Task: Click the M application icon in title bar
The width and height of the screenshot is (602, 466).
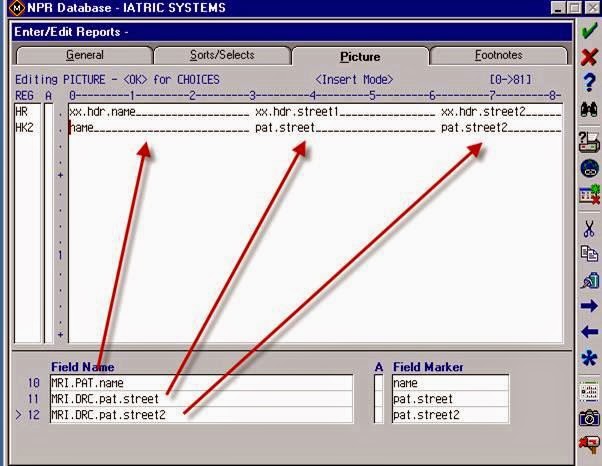Action: click(17, 8)
